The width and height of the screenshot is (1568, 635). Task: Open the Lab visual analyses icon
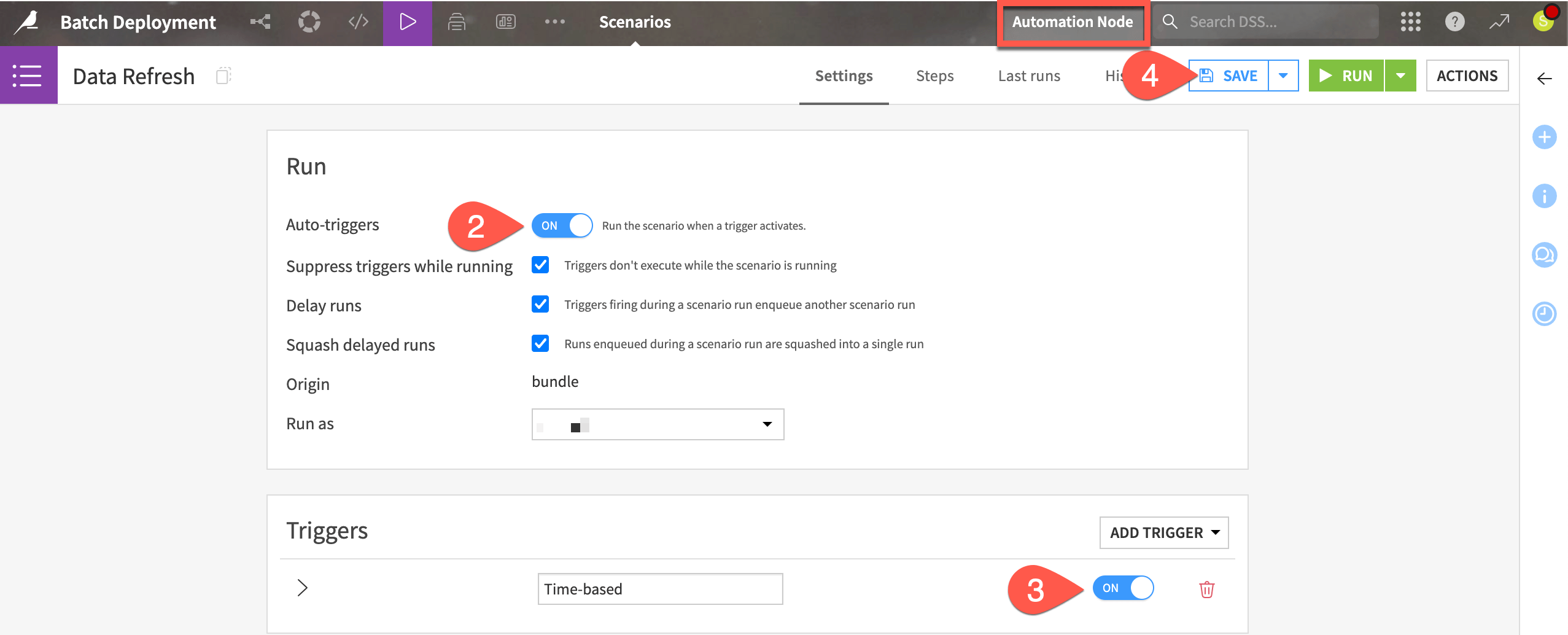click(x=309, y=21)
